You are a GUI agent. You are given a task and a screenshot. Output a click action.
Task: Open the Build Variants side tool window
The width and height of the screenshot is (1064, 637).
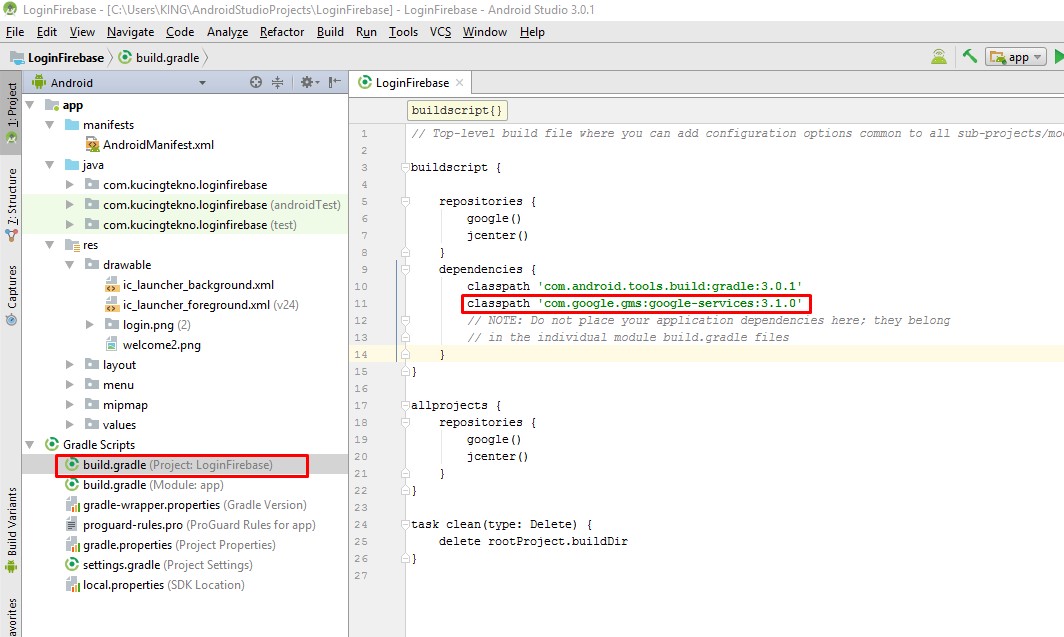12,529
